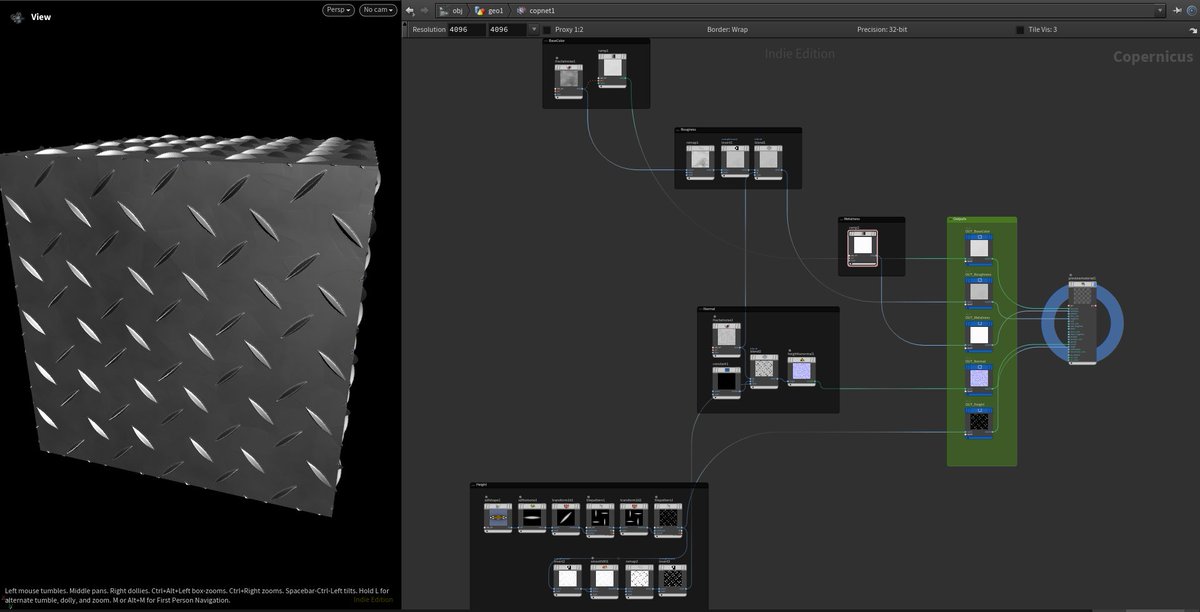
Task: Select the OUT_Roughness node thumbnail
Action: click(x=980, y=290)
